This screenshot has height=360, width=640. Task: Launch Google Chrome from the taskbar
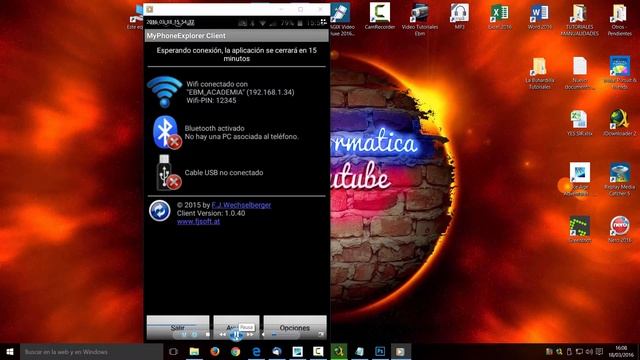click(x=236, y=351)
